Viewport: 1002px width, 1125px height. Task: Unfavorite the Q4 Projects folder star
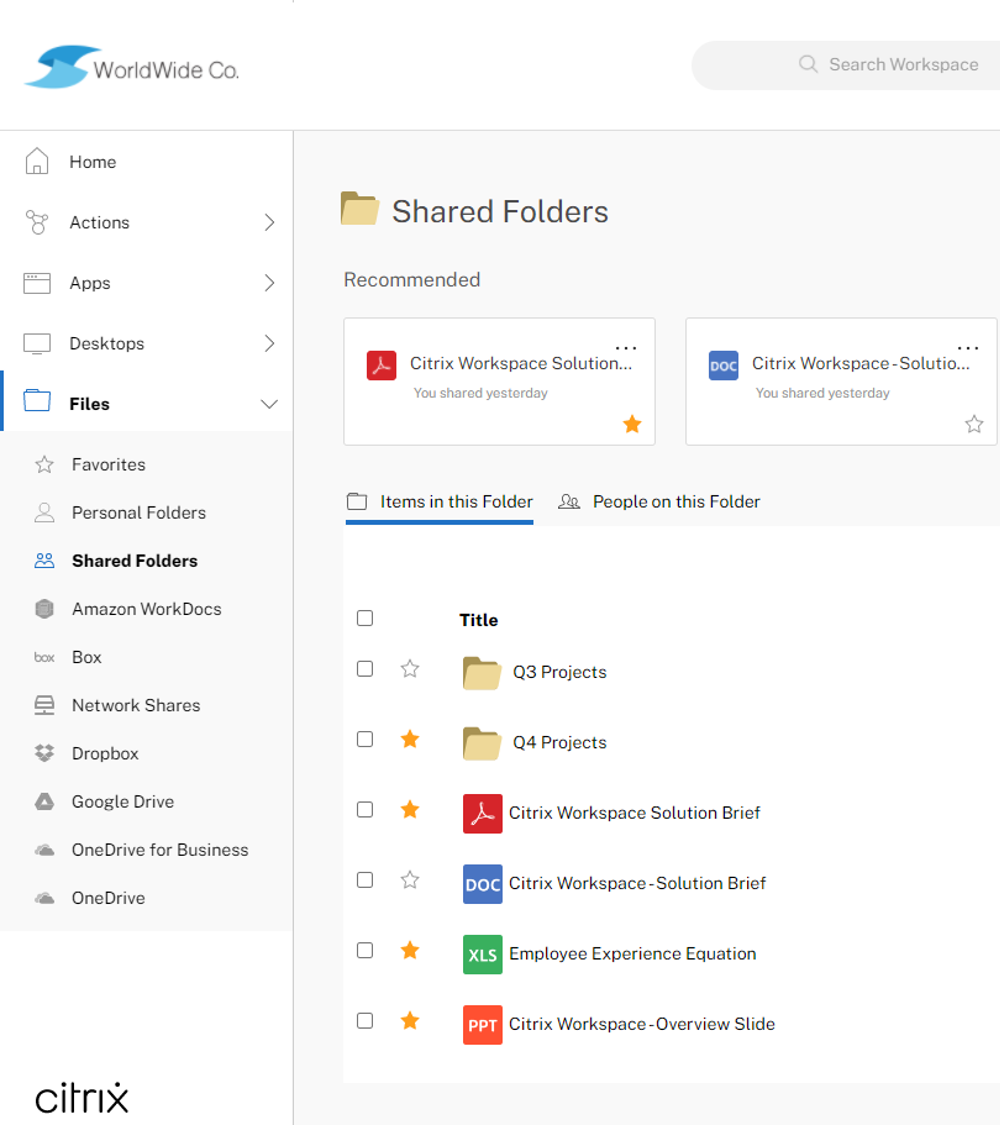pos(410,739)
